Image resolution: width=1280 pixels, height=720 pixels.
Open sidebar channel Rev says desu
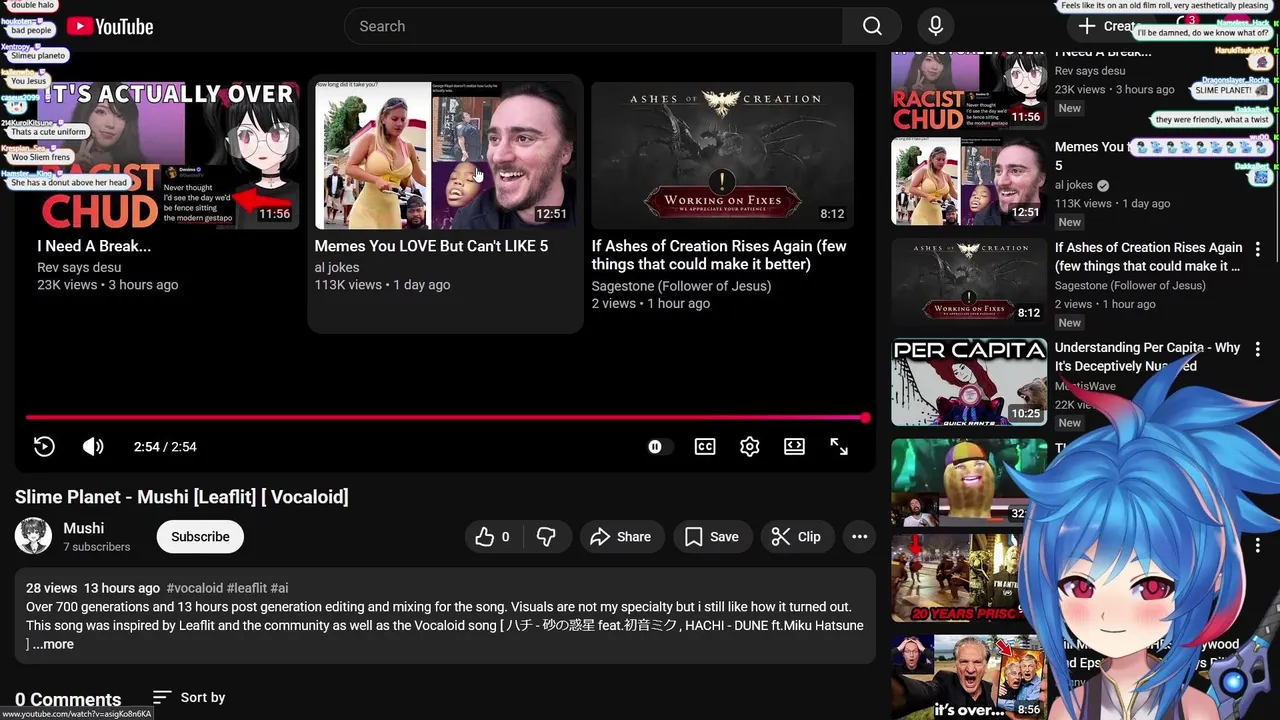pos(1090,71)
